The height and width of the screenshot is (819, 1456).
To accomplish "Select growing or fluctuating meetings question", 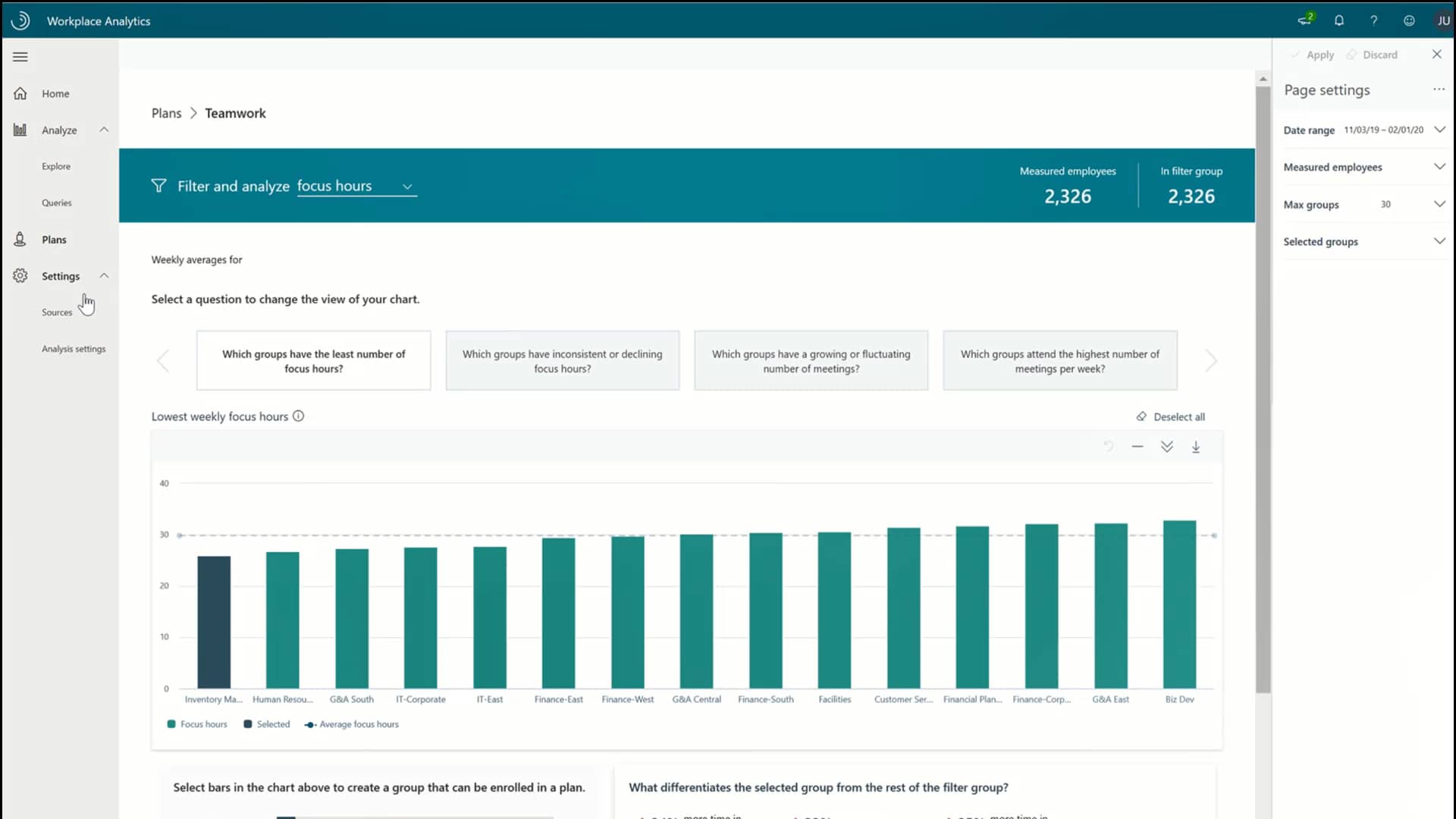I will pos(811,361).
